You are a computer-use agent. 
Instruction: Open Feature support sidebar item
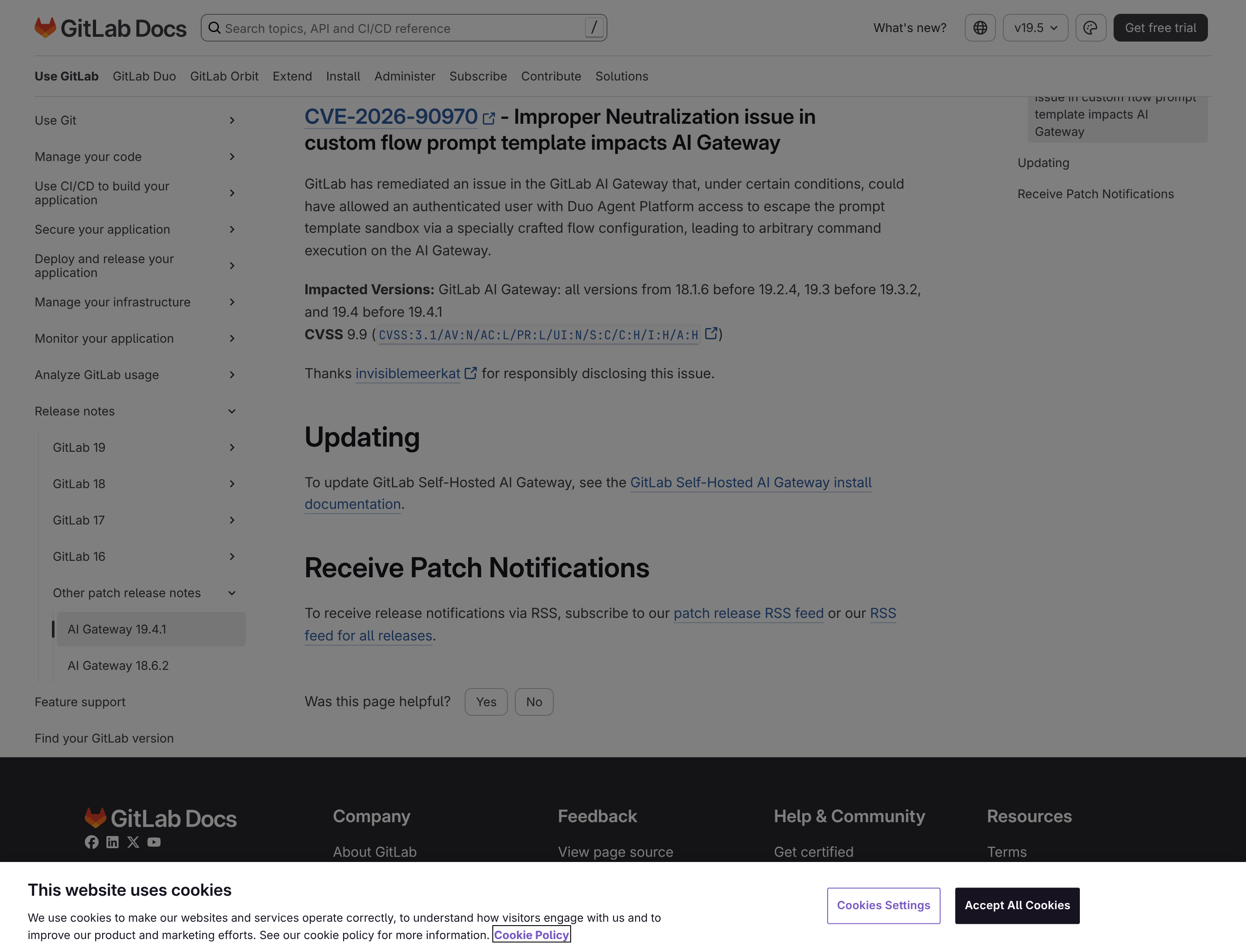coord(80,701)
